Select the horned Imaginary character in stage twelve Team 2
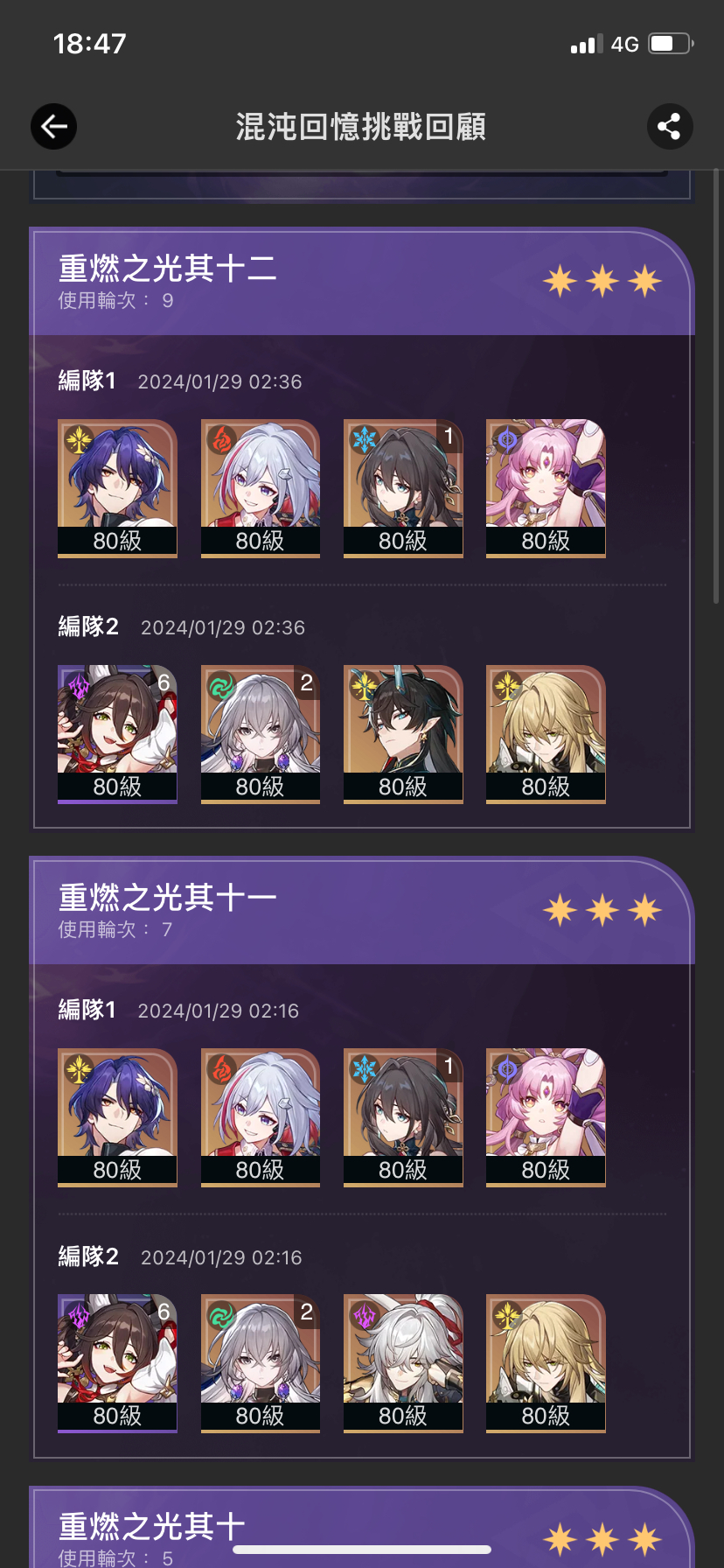 pos(403,734)
